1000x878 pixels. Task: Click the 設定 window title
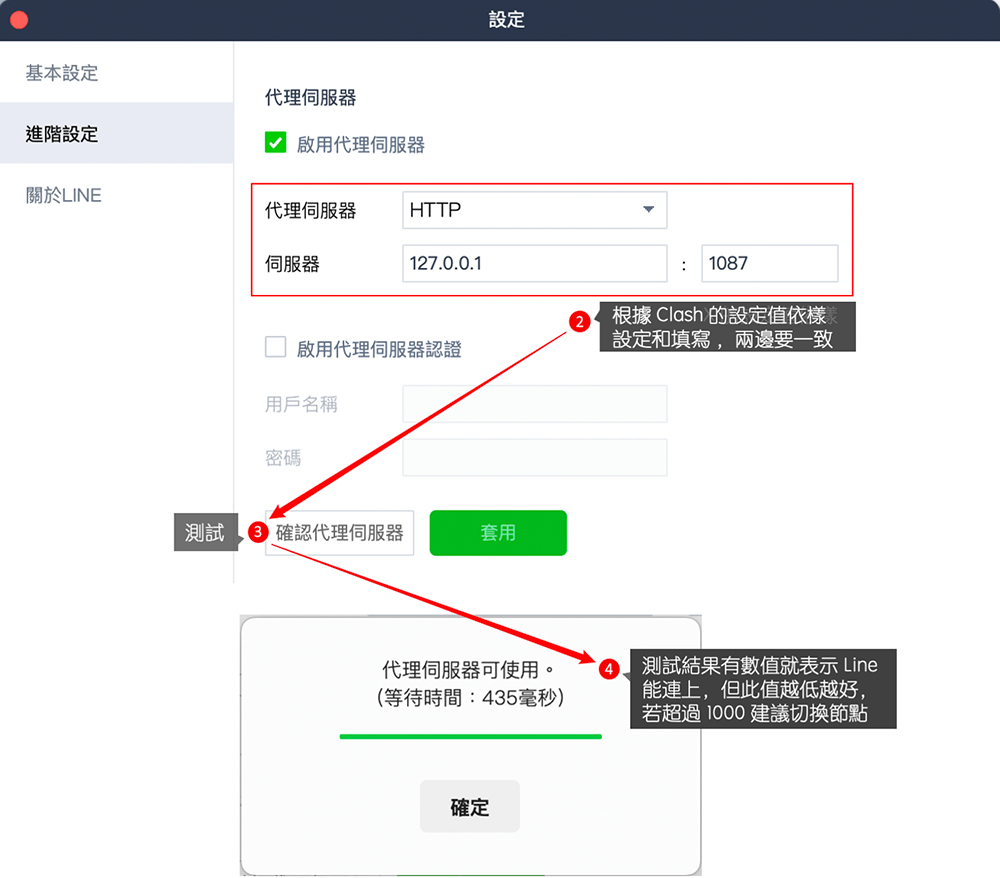pos(506,20)
